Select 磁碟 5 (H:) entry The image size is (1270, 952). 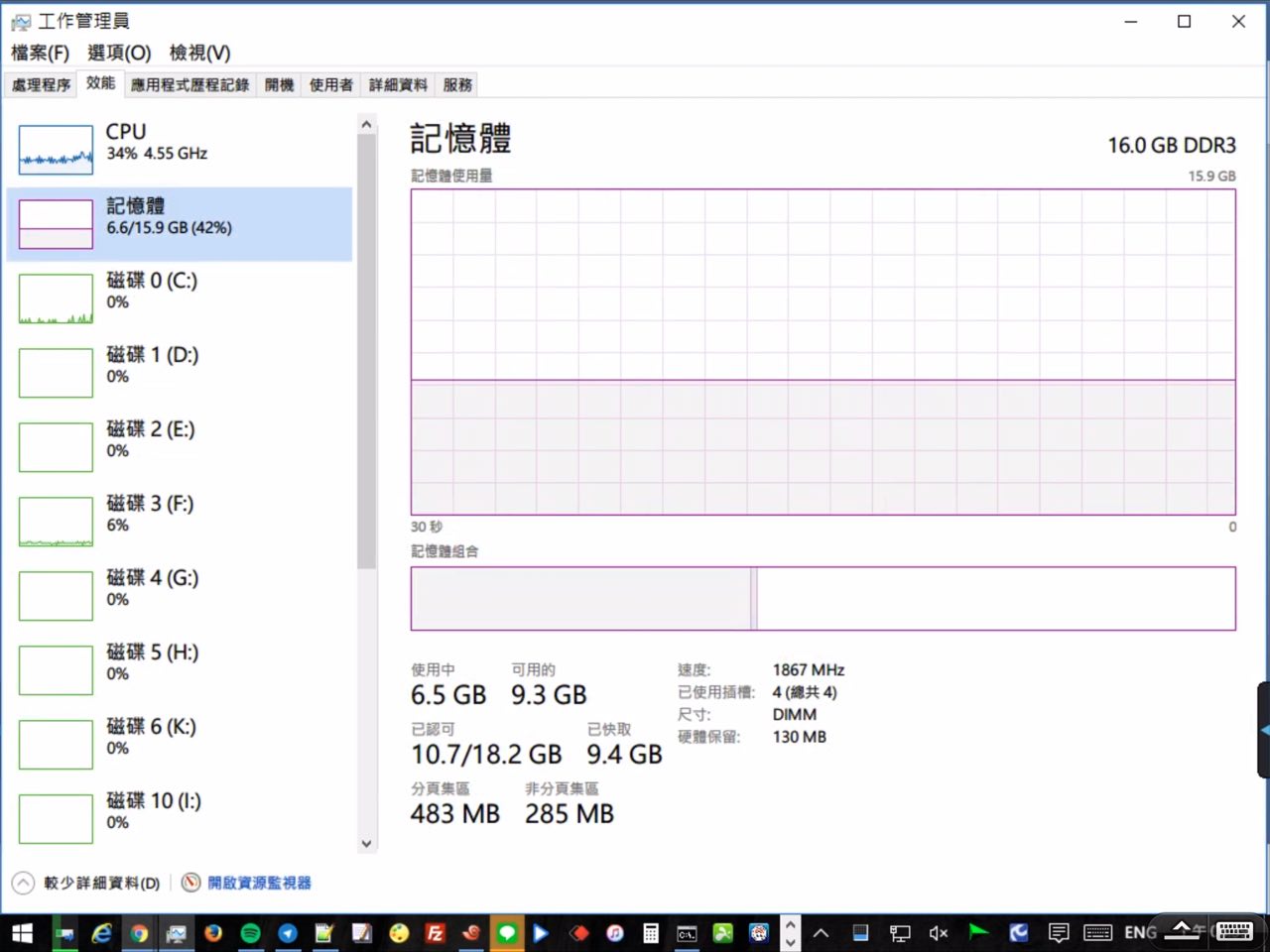[x=180, y=670]
